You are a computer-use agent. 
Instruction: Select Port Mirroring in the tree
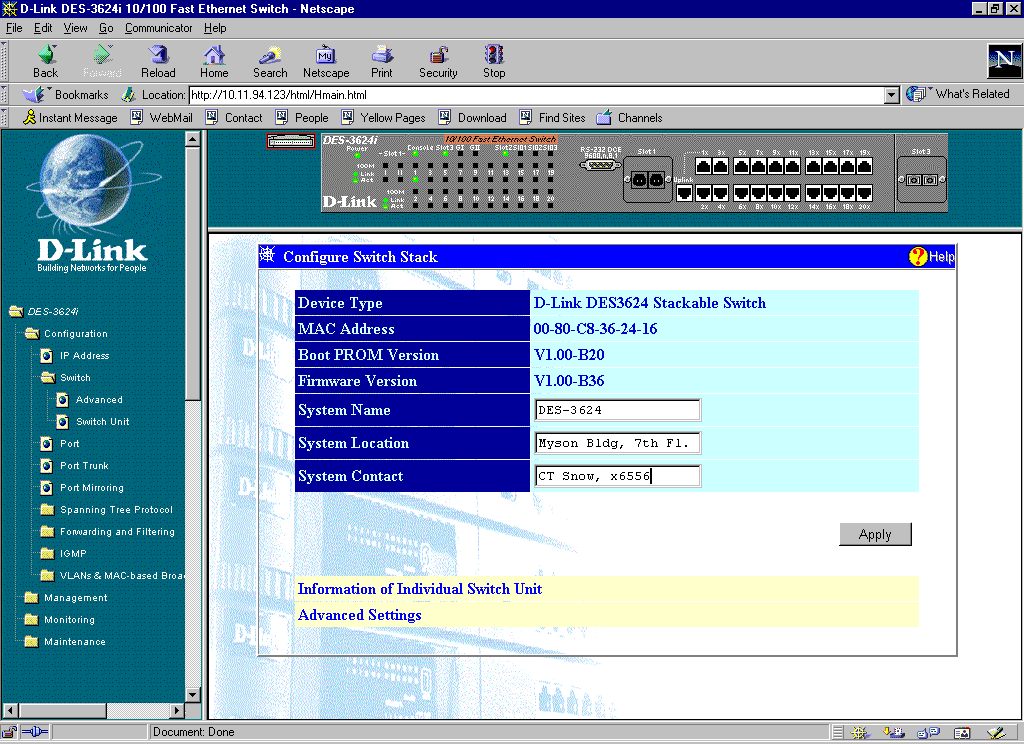91,488
